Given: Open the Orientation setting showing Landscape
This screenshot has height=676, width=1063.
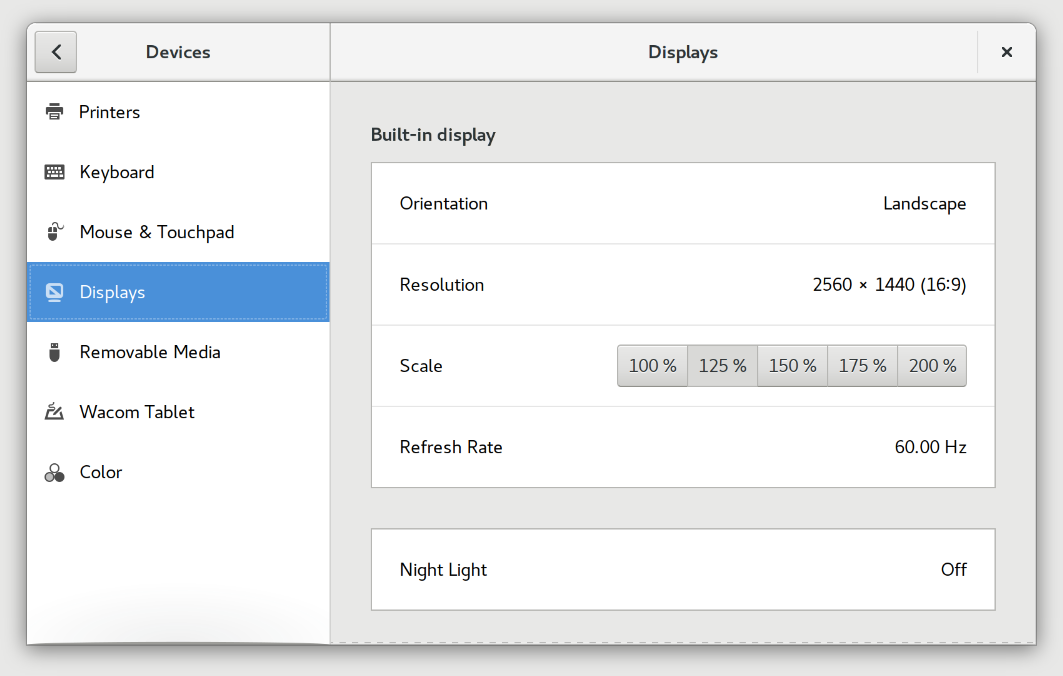Looking at the screenshot, I should 683,203.
